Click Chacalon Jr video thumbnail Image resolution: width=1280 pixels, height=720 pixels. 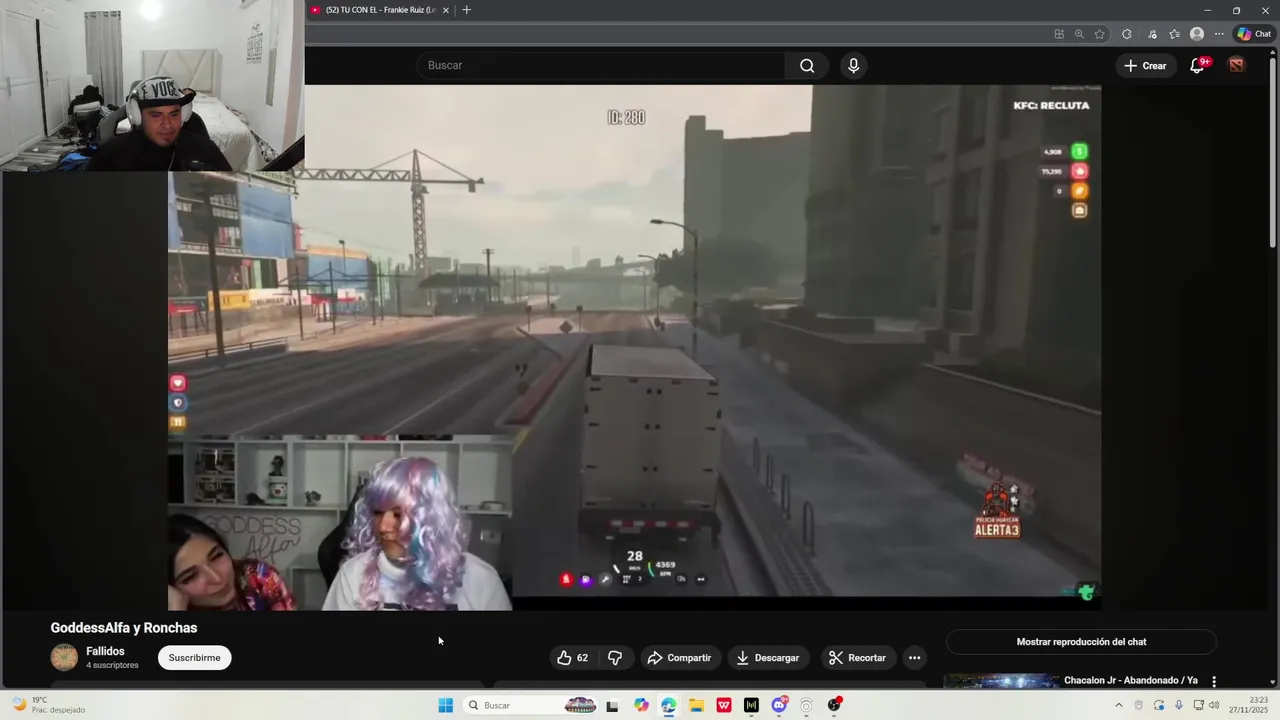(1001, 682)
